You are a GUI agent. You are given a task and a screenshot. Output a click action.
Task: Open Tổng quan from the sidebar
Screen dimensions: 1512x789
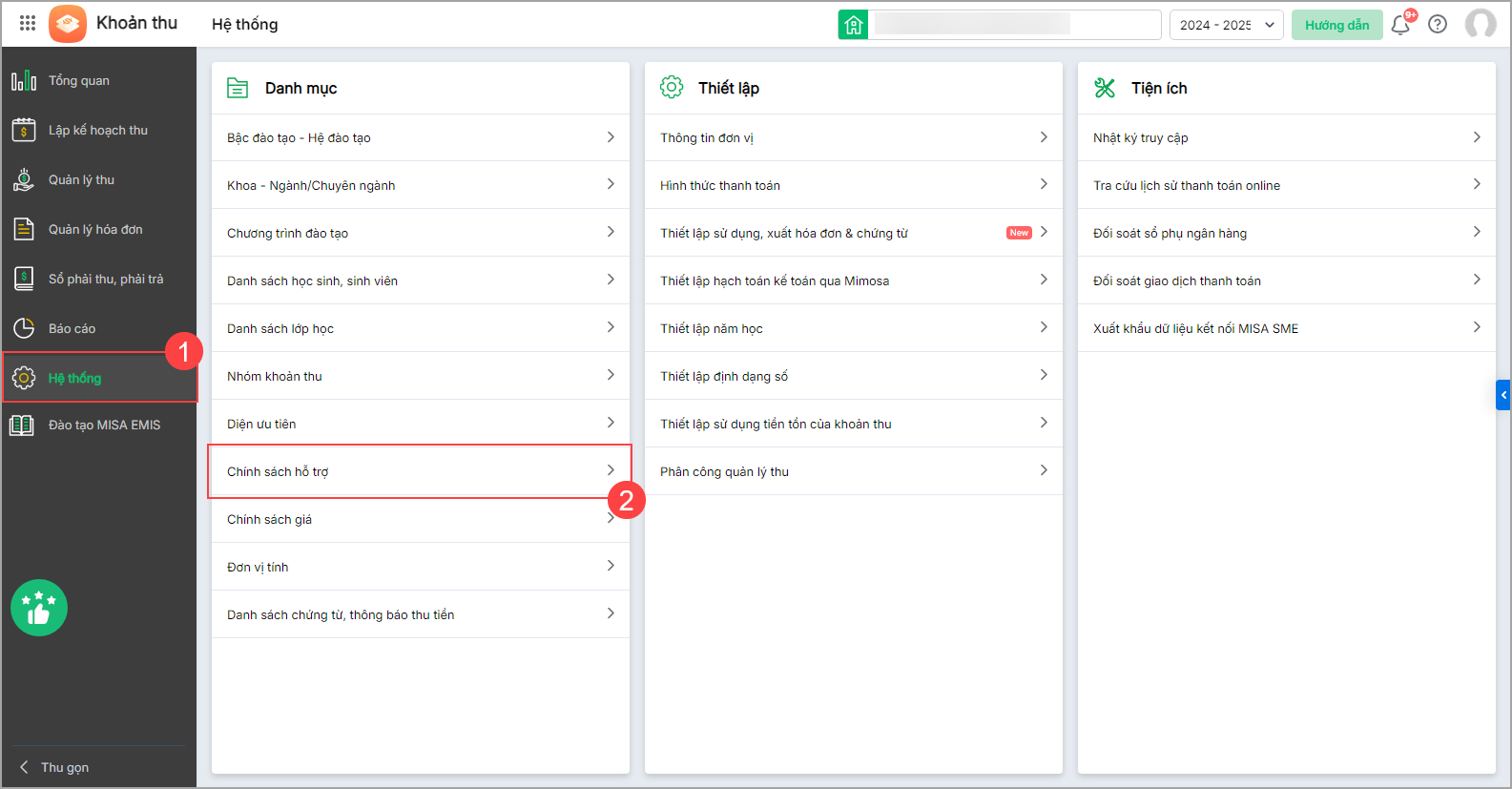[79, 81]
